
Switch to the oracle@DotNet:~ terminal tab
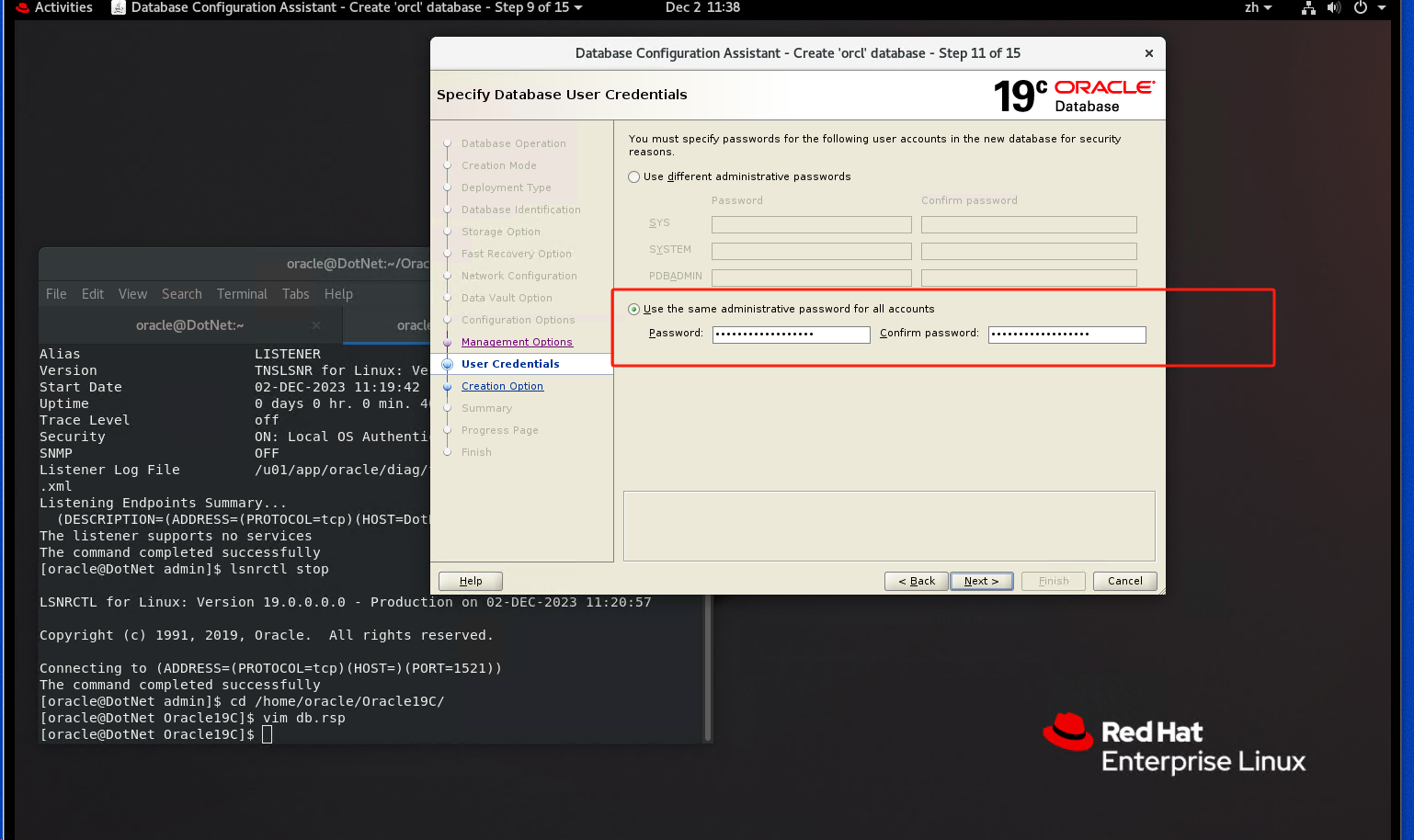tap(189, 325)
